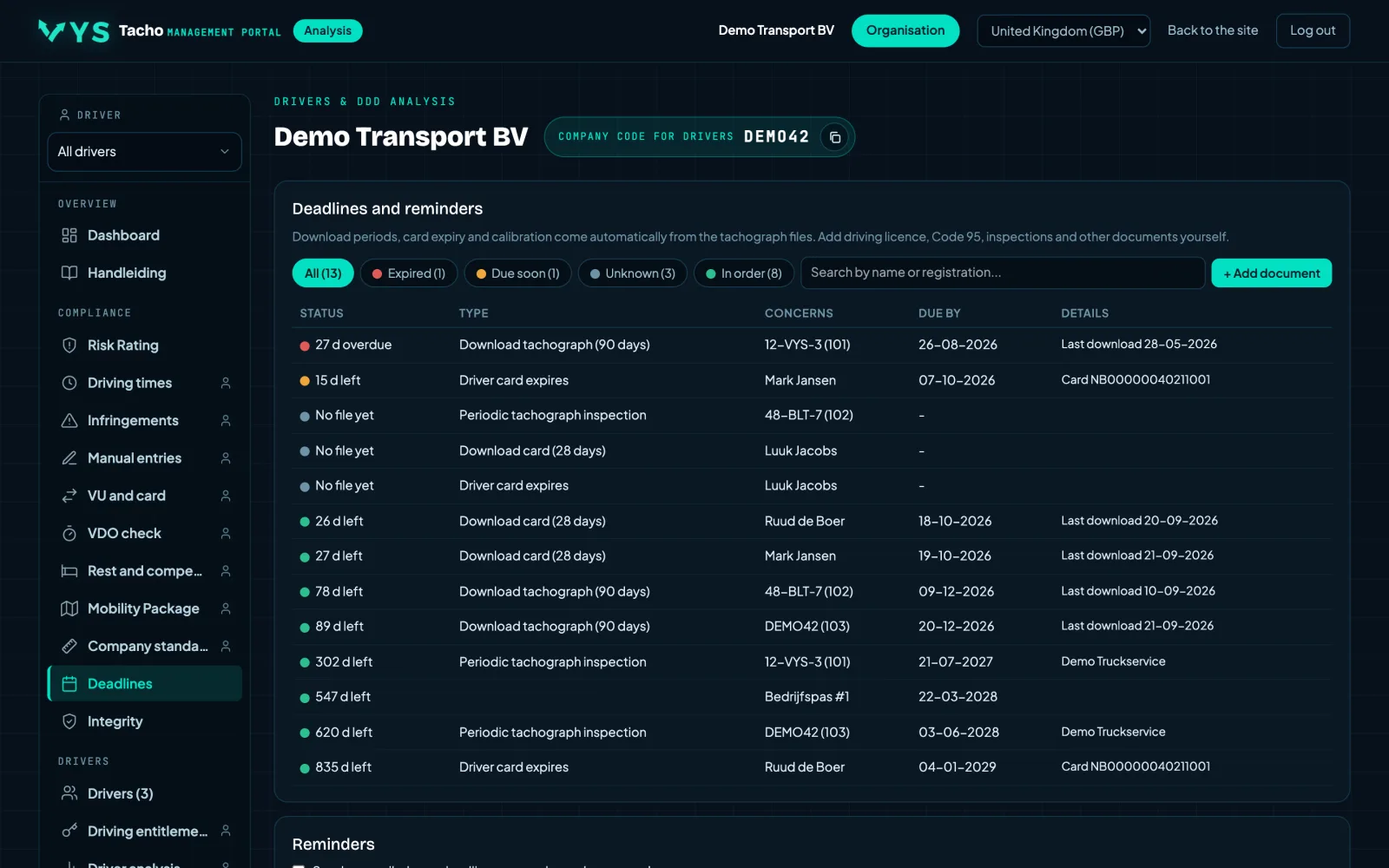
Task: Click the Add document button
Action: pyautogui.click(x=1272, y=273)
